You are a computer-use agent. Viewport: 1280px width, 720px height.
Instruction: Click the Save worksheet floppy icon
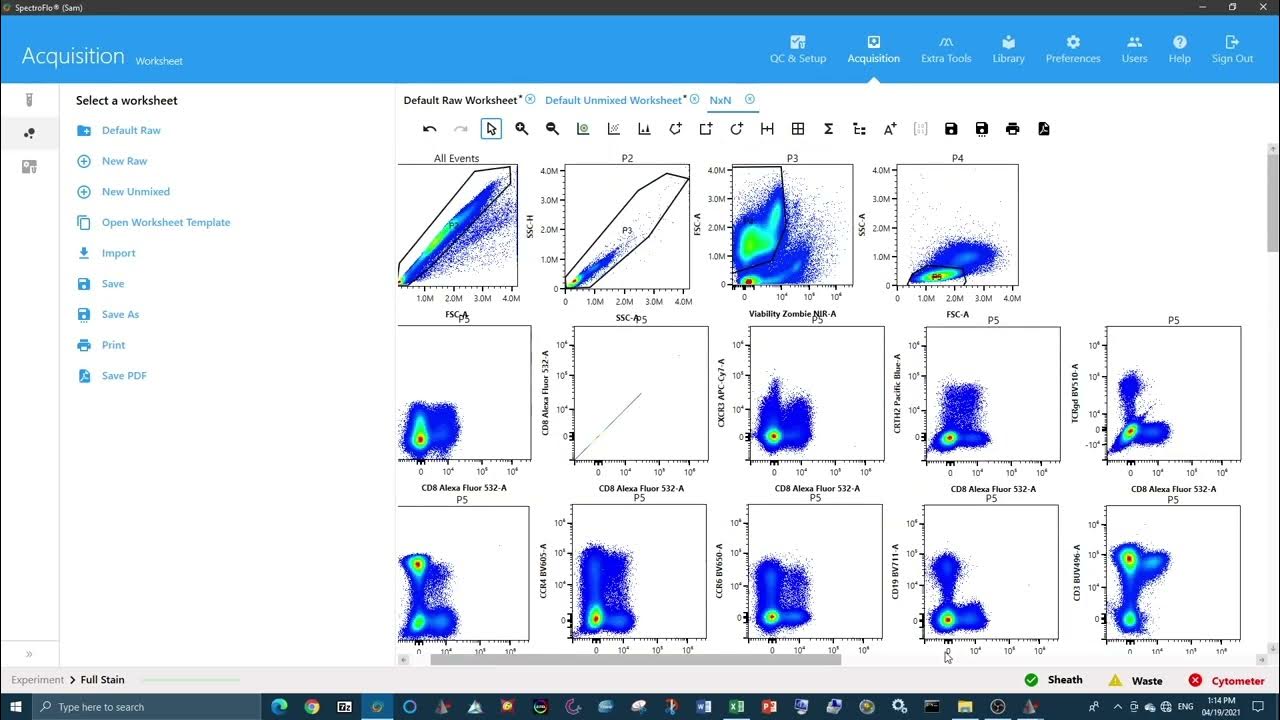point(951,129)
